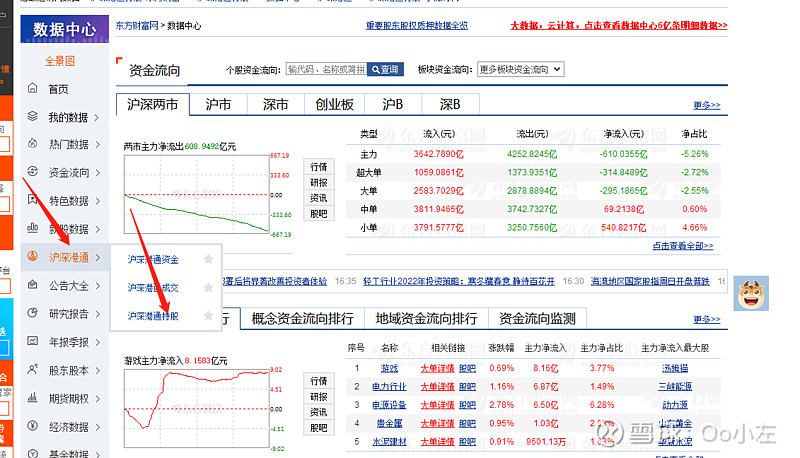Star the 沪深港通持股 submenu entry
This screenshot has height=458, width=800.
[x=208, y=316]
